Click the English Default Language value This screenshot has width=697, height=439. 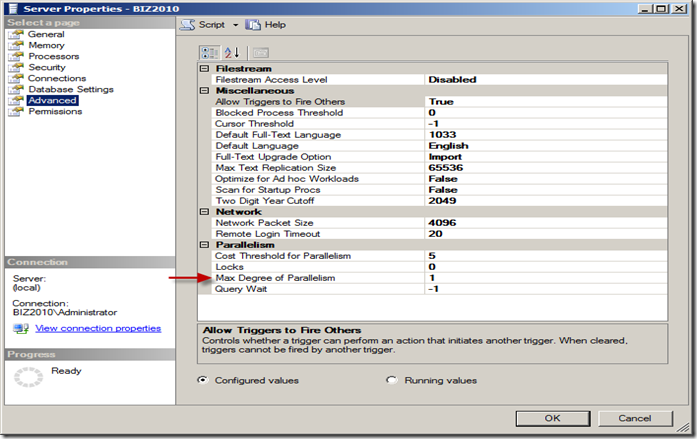pos(546,146)
